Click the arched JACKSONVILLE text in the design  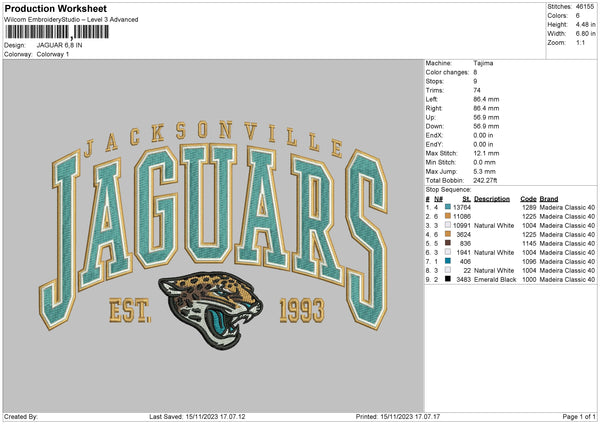213,139
